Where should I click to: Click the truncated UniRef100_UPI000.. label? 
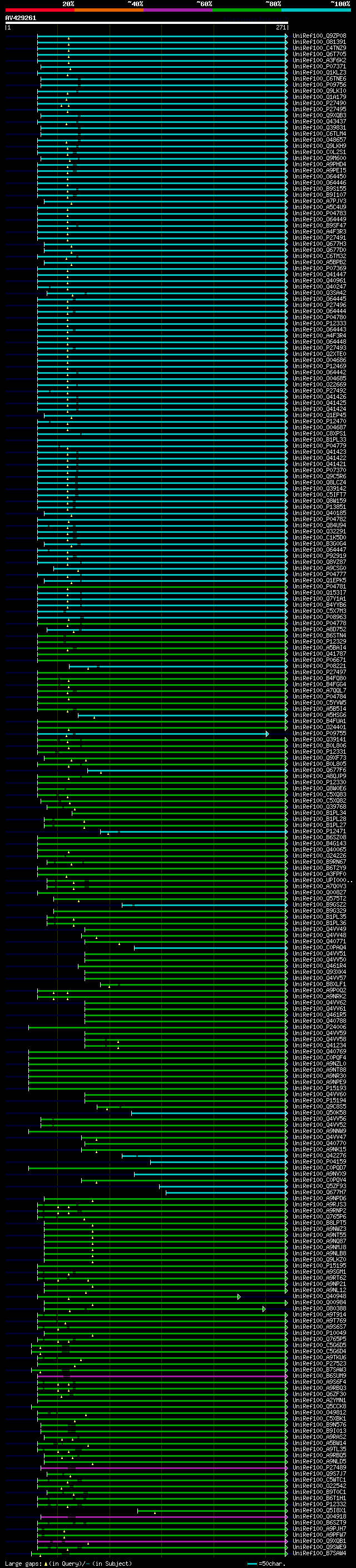(323, 880)
